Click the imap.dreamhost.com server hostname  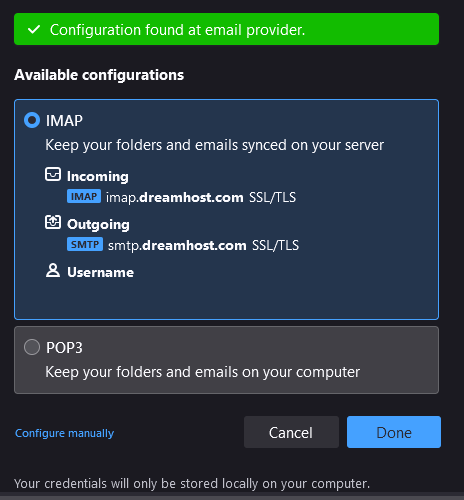(175, 197)
